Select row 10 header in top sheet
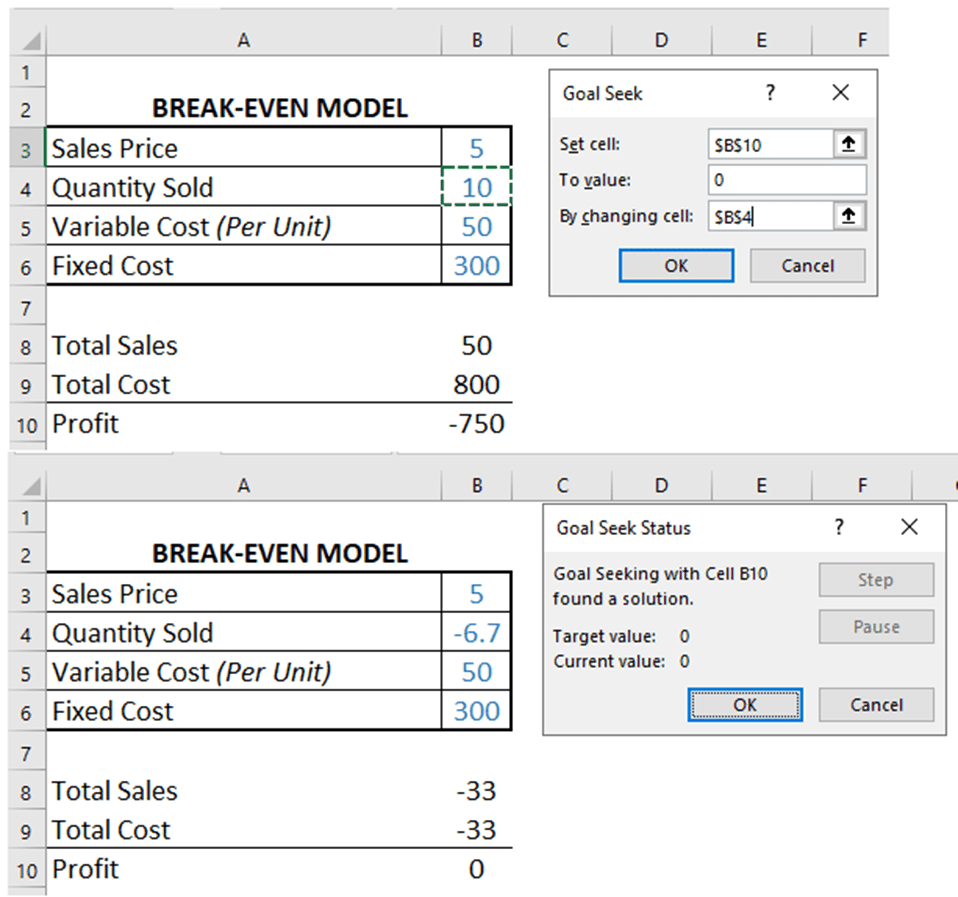This screenshot has width=958, height=897. coord(26,425)
